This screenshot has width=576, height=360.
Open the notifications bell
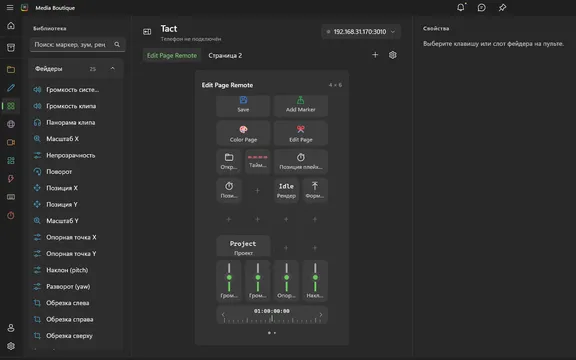tap(460, 7)
